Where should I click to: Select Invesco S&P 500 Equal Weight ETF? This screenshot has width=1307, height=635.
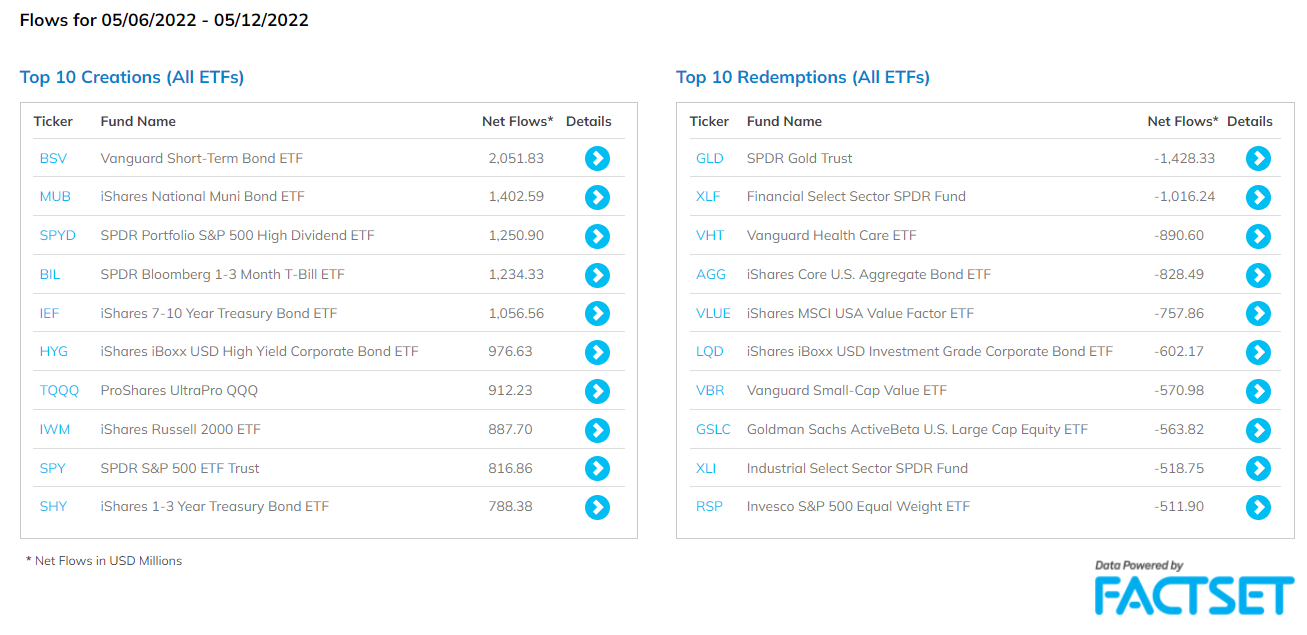tap(858, 507)
